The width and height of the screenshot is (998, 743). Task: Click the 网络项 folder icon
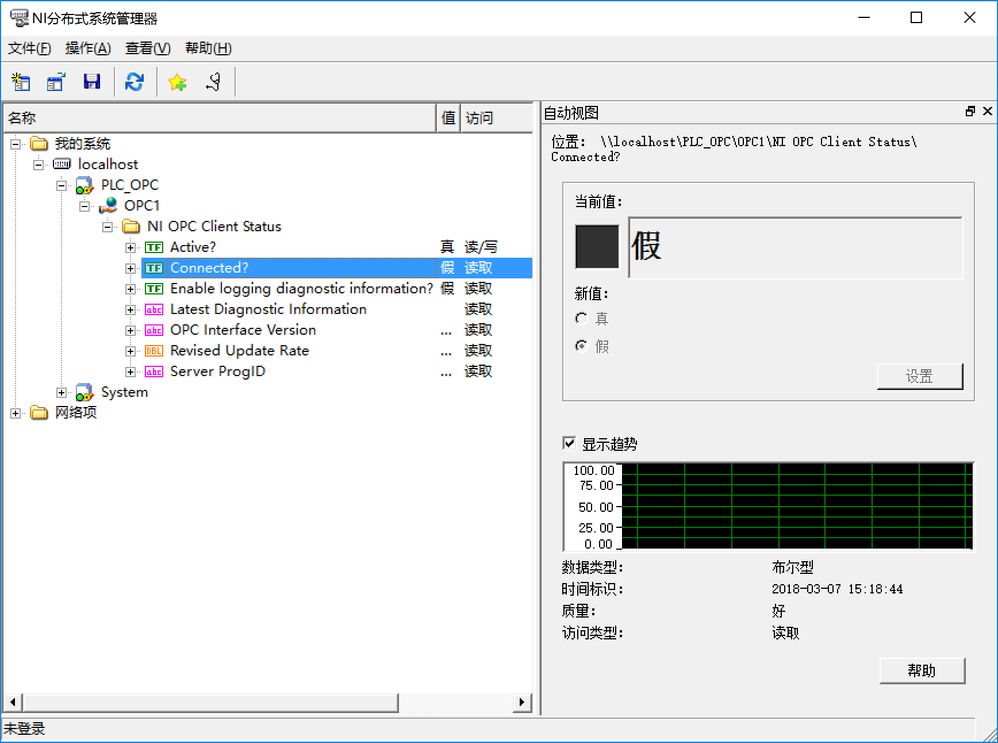[x=39, y=413]
